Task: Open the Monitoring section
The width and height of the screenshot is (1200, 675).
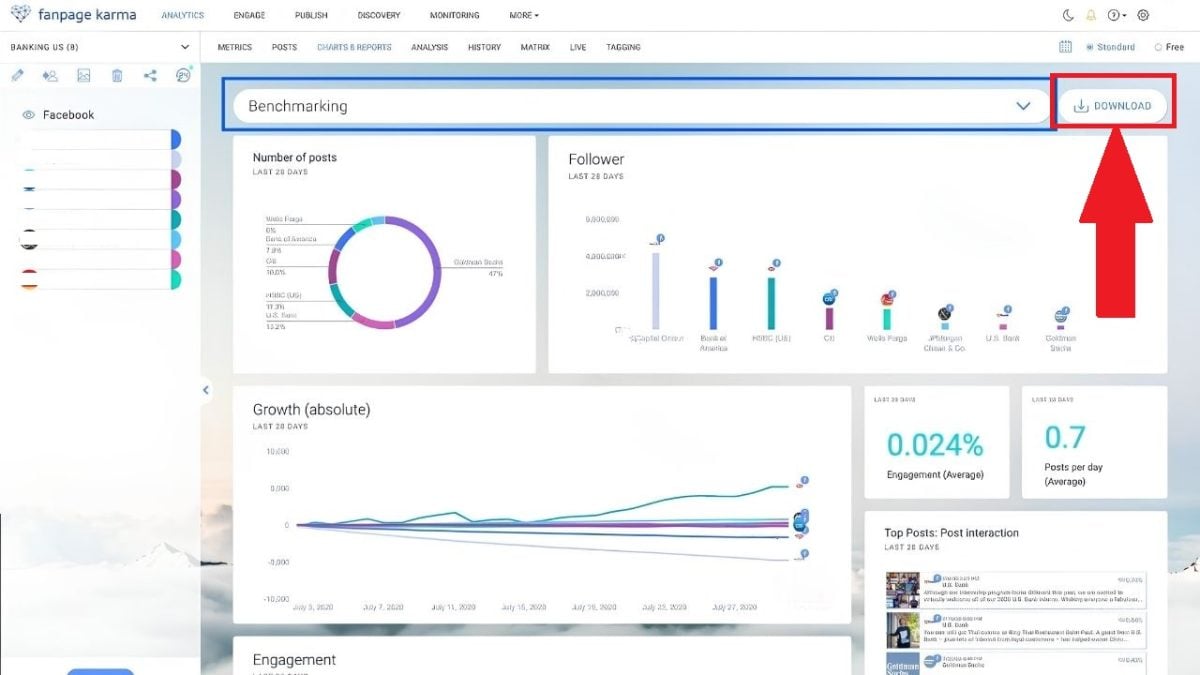Action: (454, 15)
